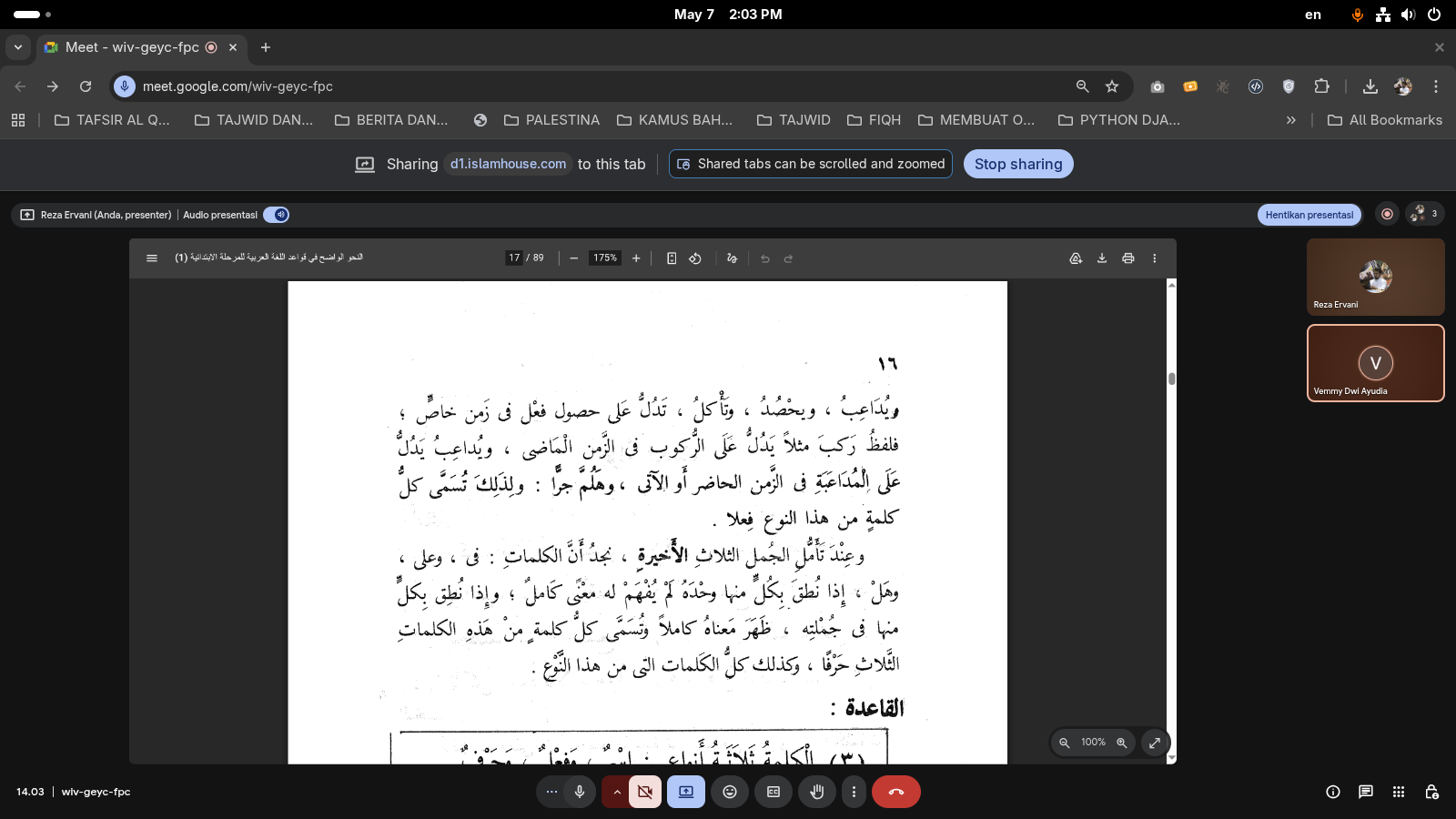
Task: Zoom in the PDF with plus button
Action: (636, 258)
